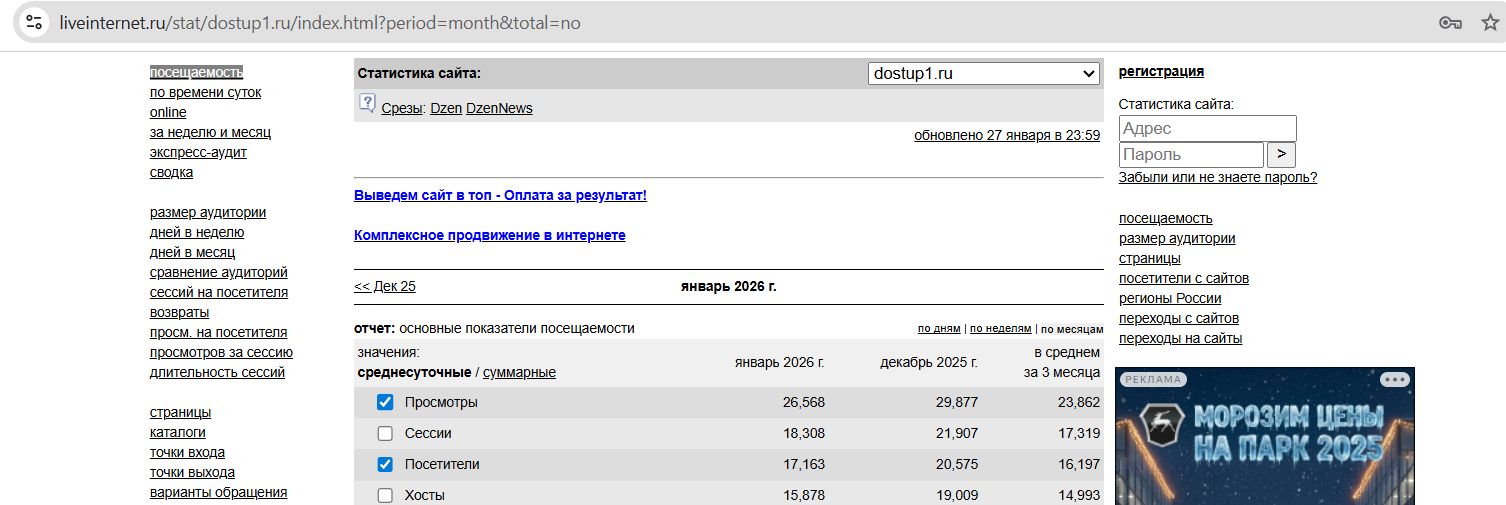Switch report view to по дням

(939, 329)
